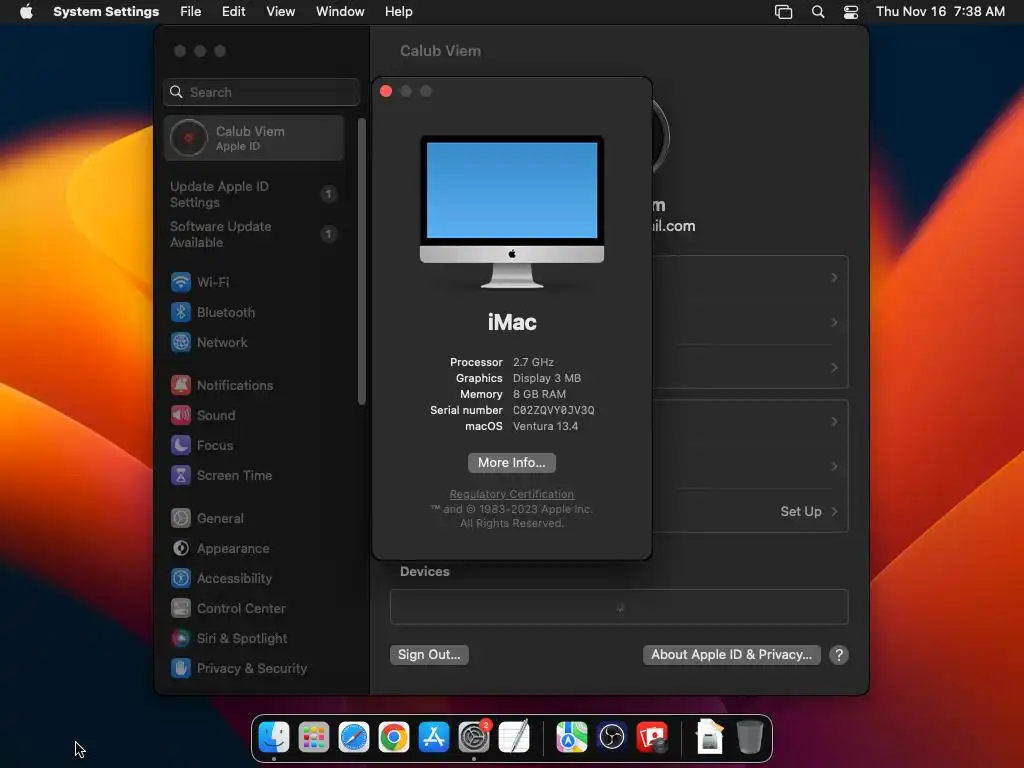Launch the App Store from Dock
The height and width of the screenshot is (768, 1024).
coord(434,737)
